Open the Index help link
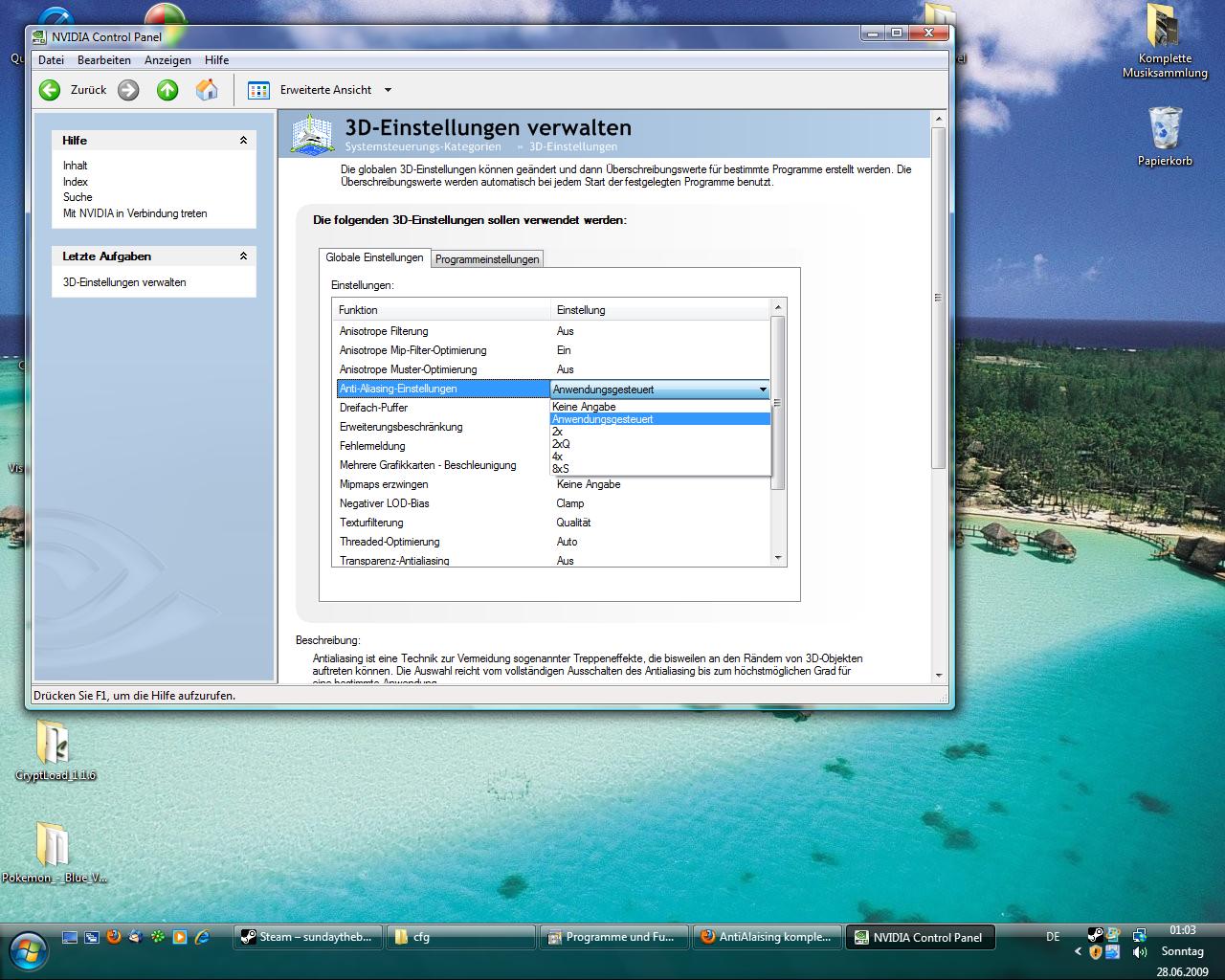1225x980 pixels. 76,182
